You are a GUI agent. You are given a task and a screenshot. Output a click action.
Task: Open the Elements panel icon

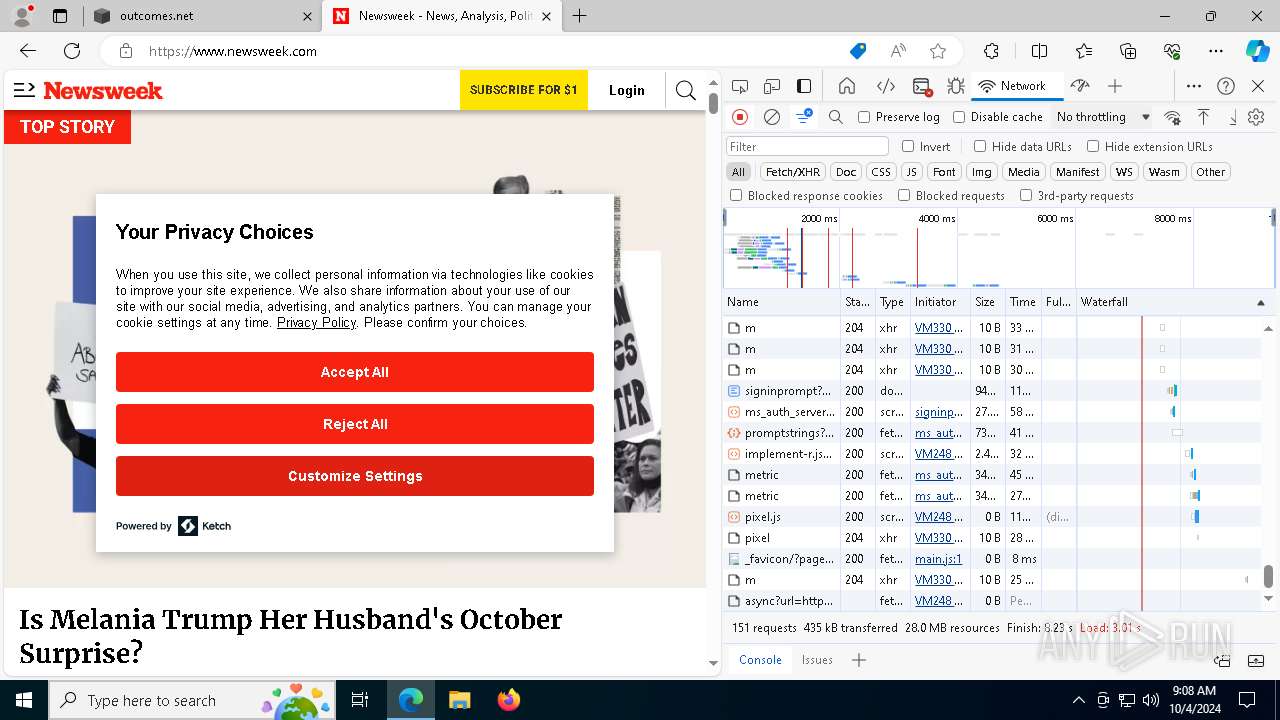tap(886, 86)
